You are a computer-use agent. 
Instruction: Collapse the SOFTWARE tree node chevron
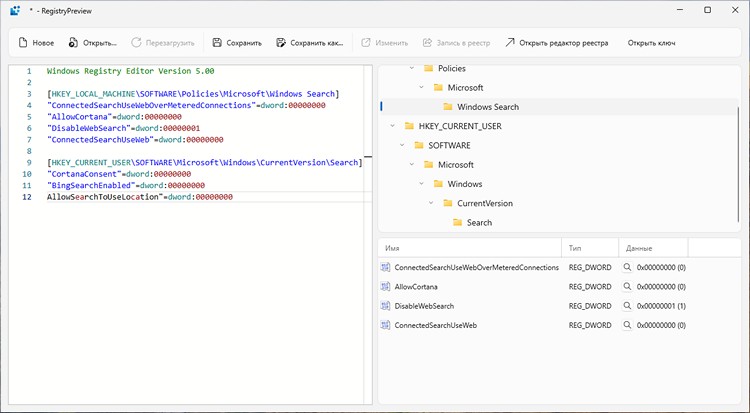402,145
